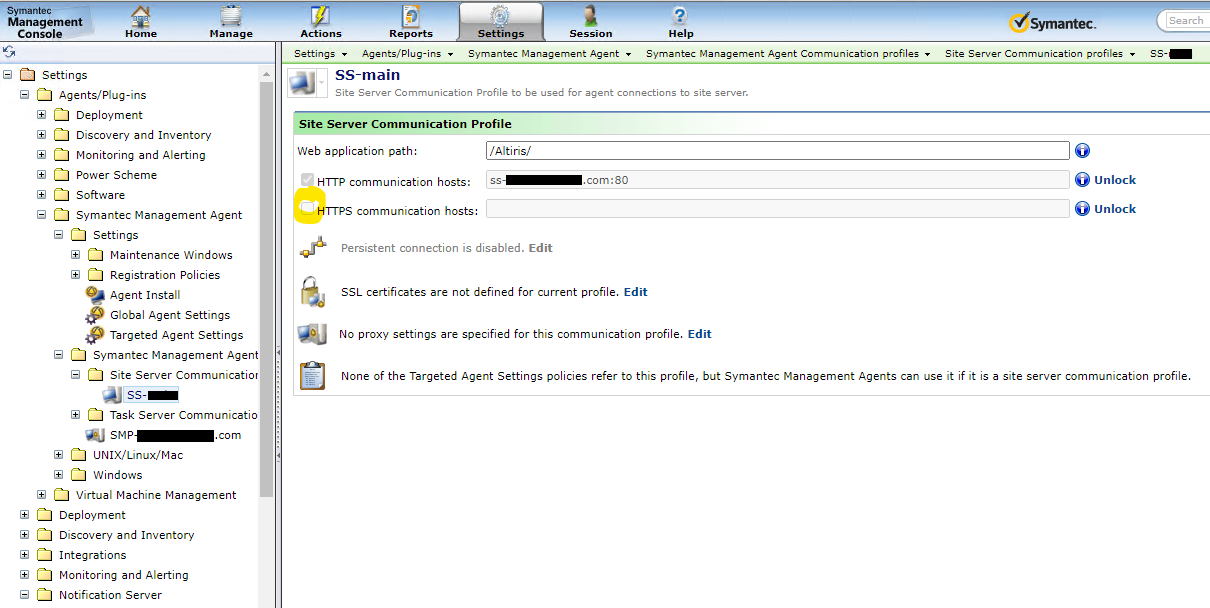Click the persistent connection icon
This screenshot has height=608, width=1210.
point(313,247)
